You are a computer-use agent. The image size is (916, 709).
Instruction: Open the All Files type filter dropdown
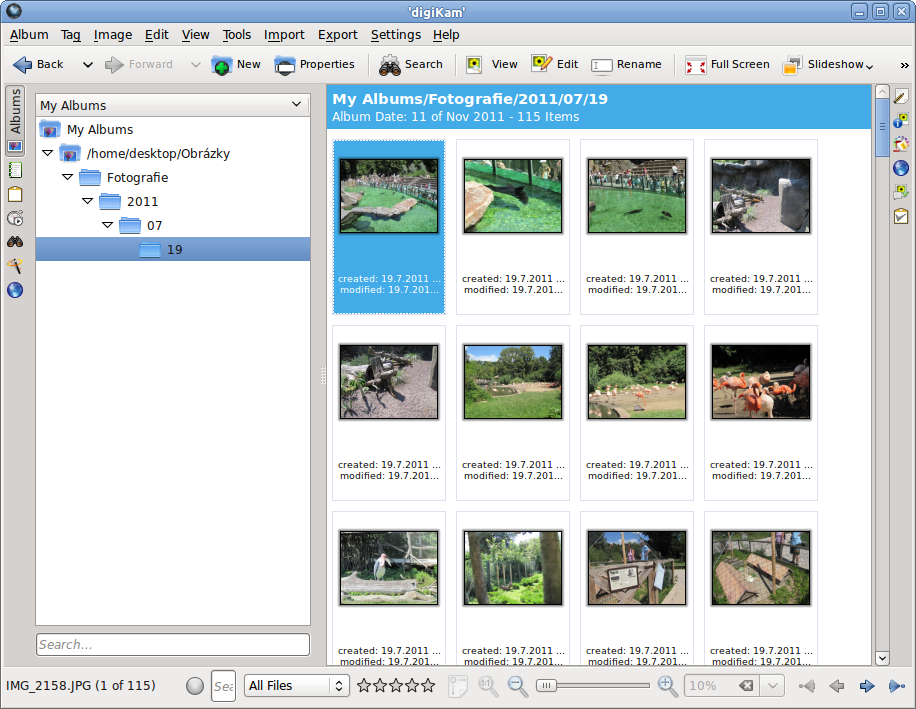coord(297,686)
